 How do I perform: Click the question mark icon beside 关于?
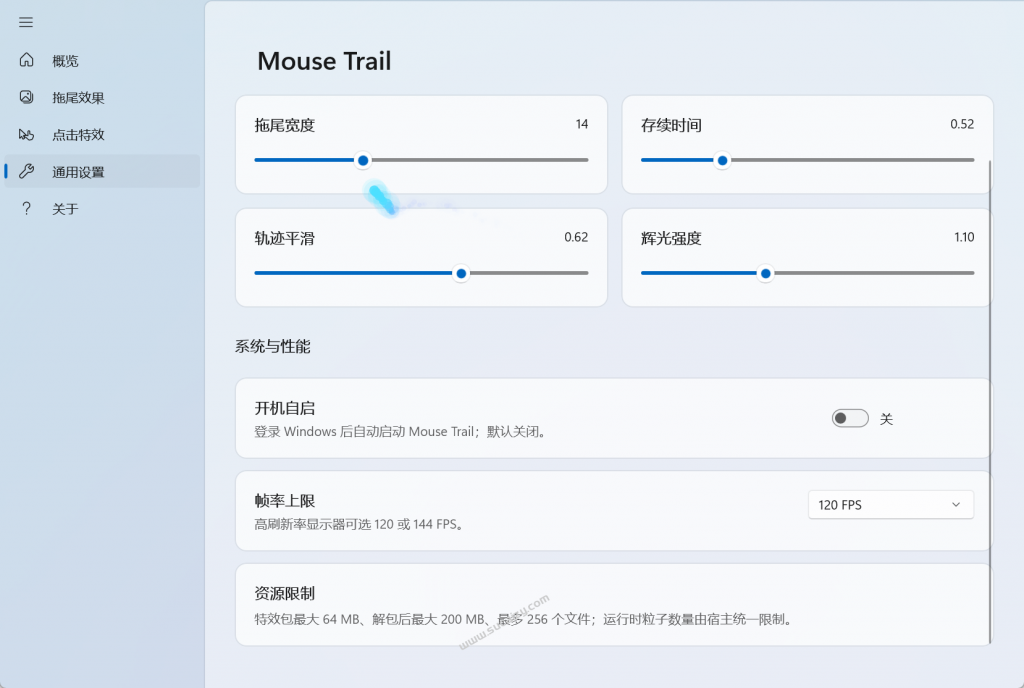point(26,209)
